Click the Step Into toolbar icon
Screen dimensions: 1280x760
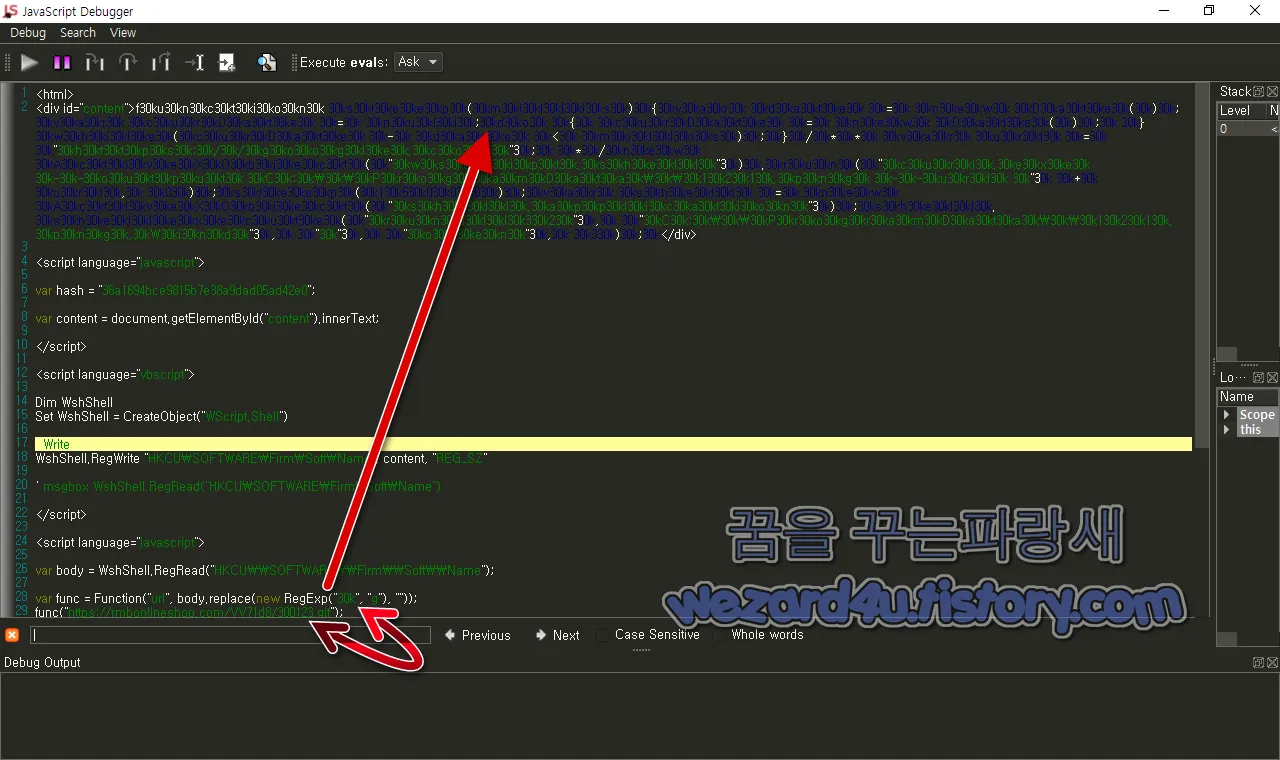pyautogui.click(x=95, y=62)
